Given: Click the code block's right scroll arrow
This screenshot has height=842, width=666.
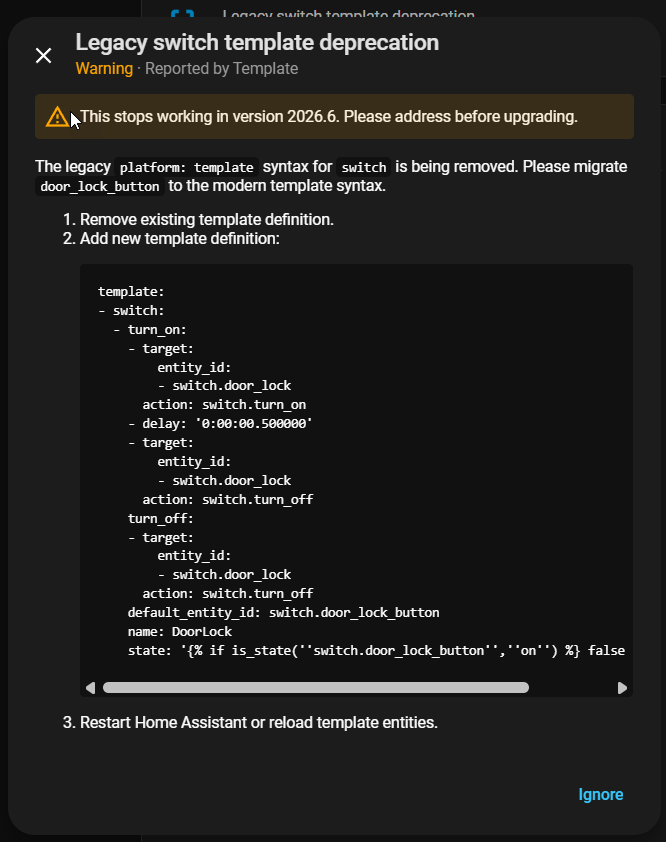Looking at the screenshot, I should tap(622, 688).
